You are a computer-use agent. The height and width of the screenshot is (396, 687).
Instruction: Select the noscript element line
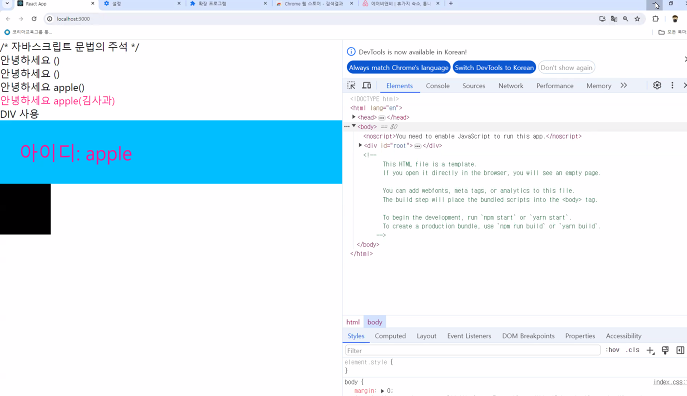pos(472,136)
